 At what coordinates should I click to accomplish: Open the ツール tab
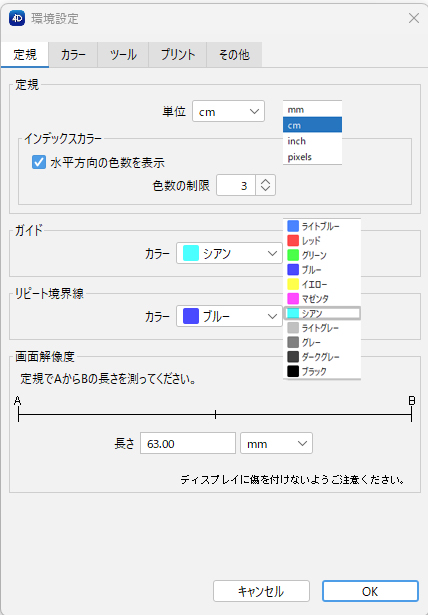point(123,55)
